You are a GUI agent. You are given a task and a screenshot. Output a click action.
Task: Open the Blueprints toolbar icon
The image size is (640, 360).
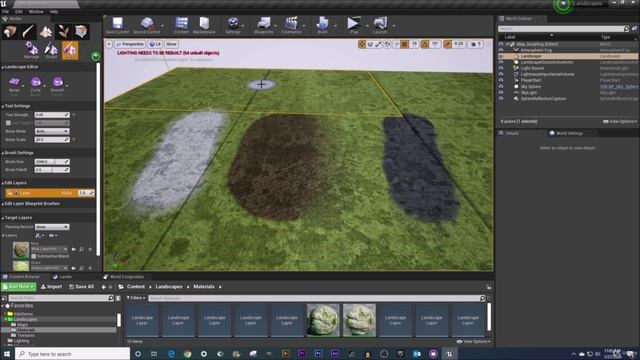click(x=264, y=25)
